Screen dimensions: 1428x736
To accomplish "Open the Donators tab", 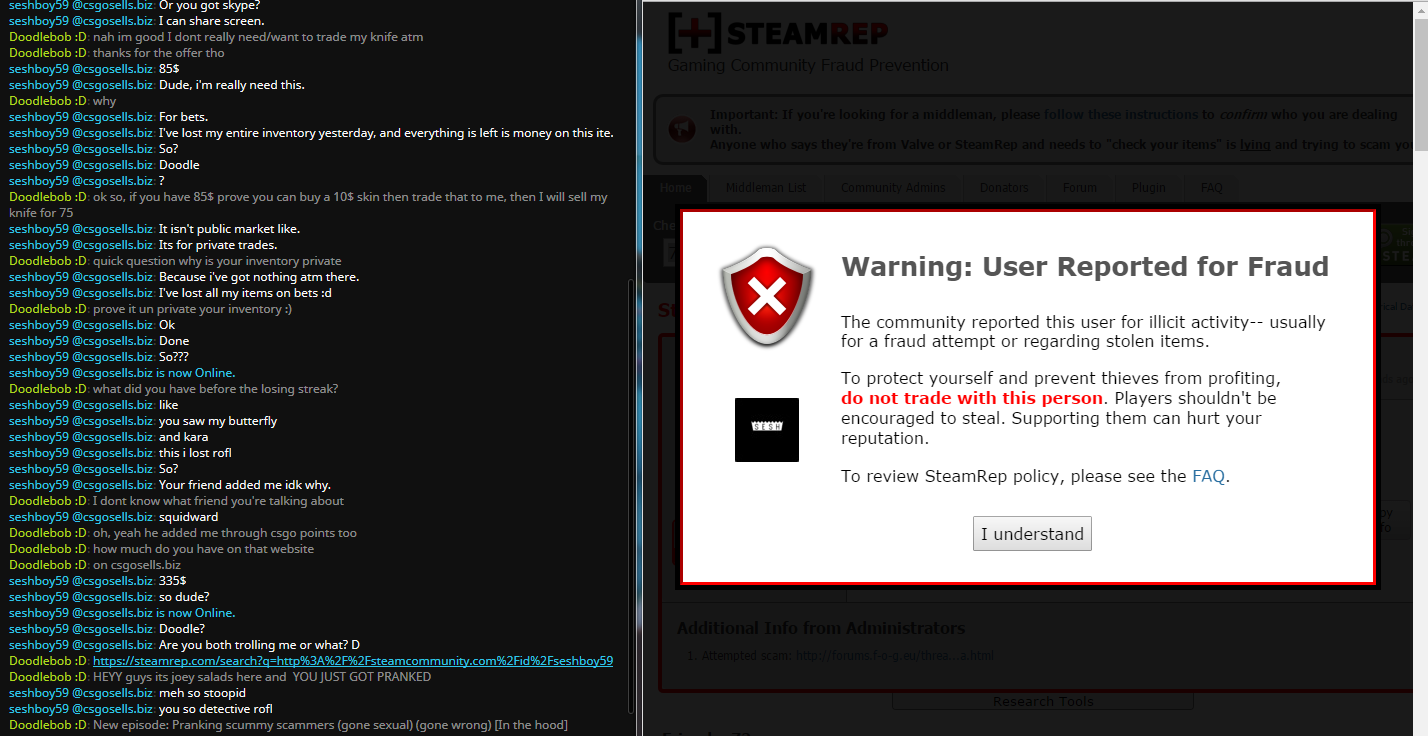I will pyautogui.click(x=1004, y=187).
